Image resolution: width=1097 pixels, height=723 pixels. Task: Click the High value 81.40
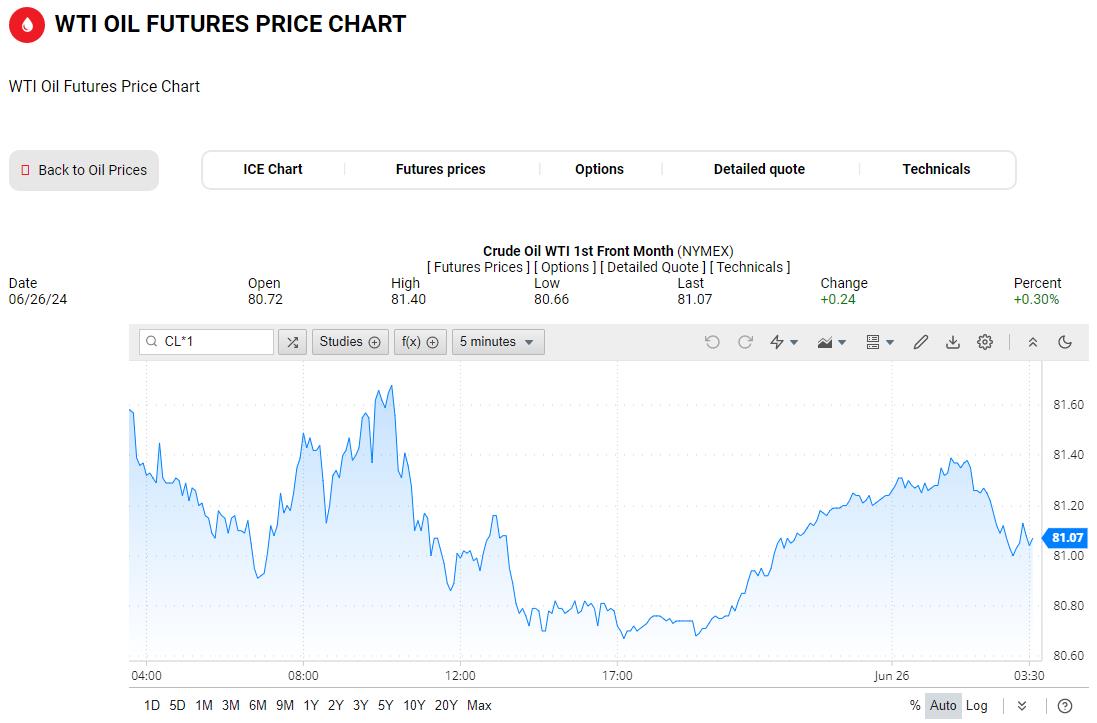(409, 300)
